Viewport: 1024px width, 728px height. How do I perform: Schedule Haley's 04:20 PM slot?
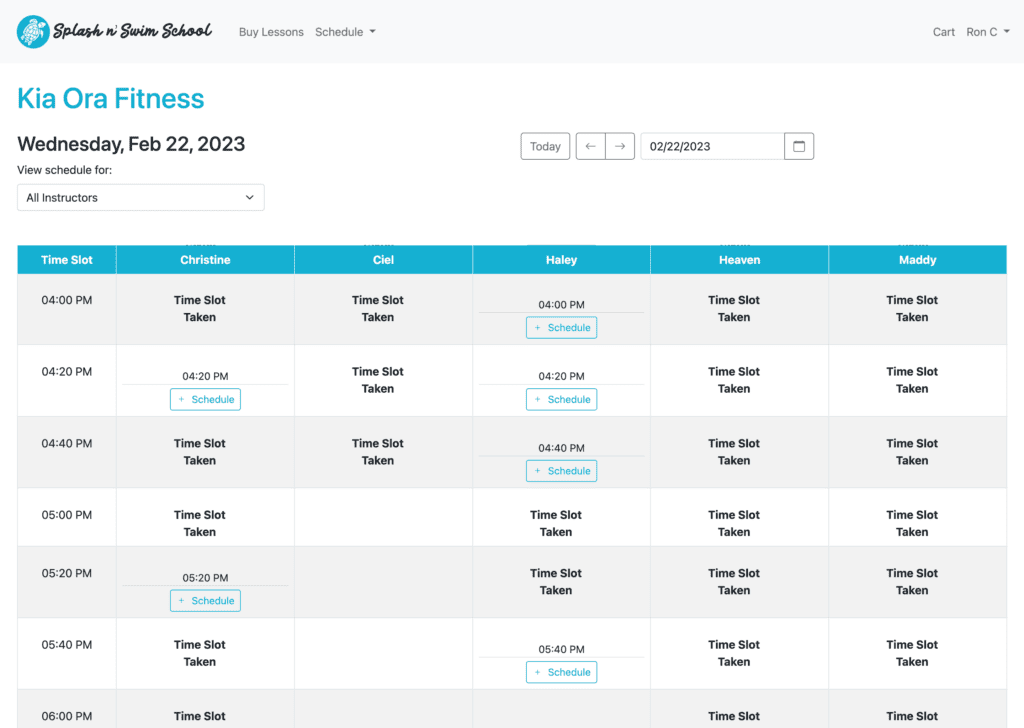point(561,399)
